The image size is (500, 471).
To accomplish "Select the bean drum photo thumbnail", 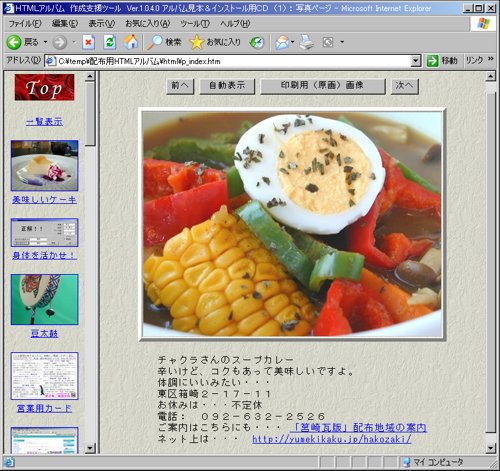I will click(x=44, y=299).
